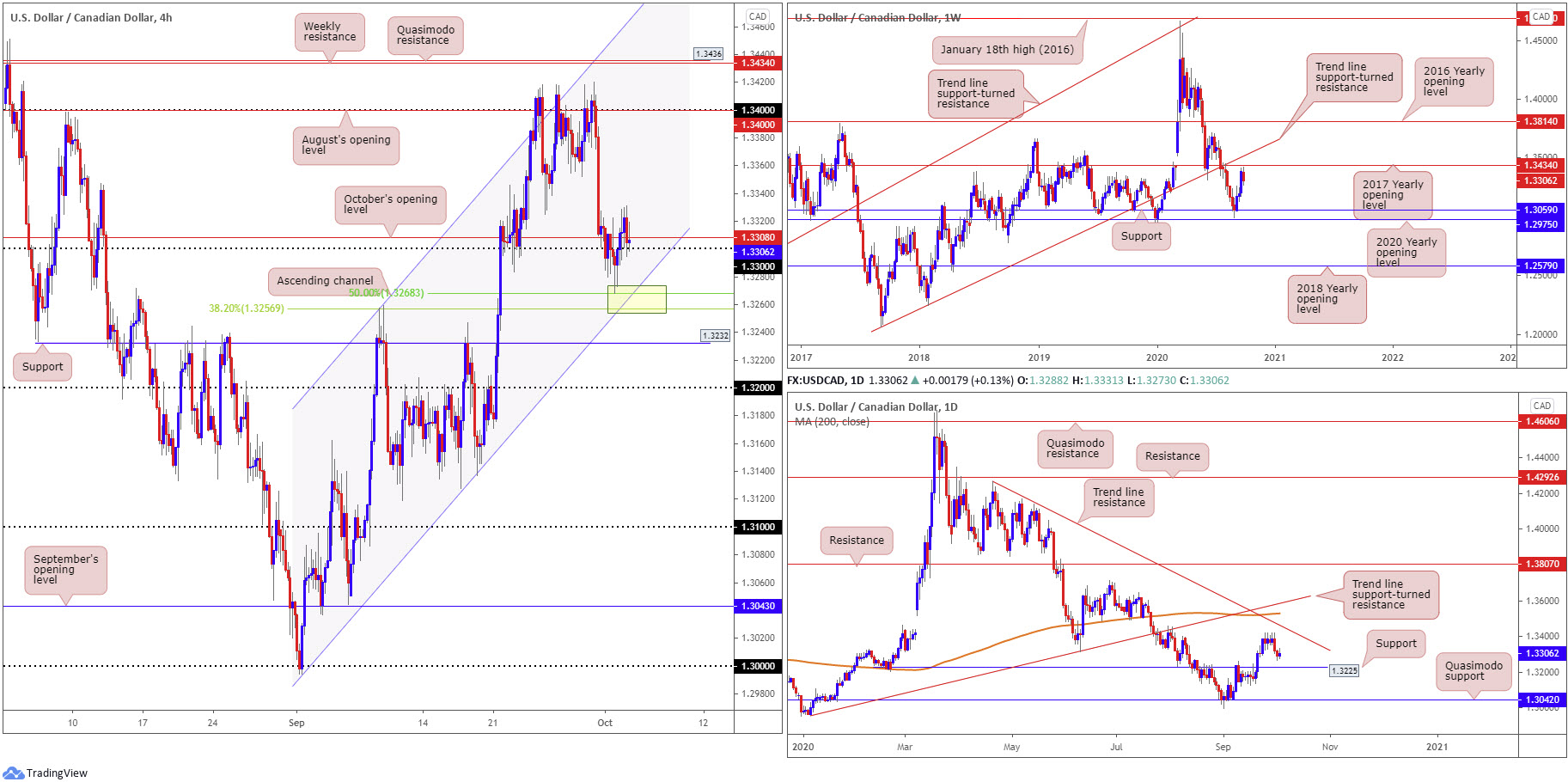Viewport: 1568px width, 782px height.
Task: Click the 1W chart title text
Action: (x=877, y=17)
